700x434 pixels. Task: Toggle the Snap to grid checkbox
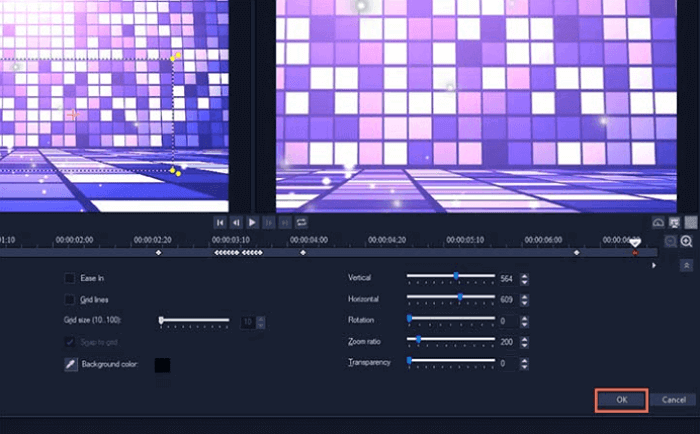tap(70, 343)
